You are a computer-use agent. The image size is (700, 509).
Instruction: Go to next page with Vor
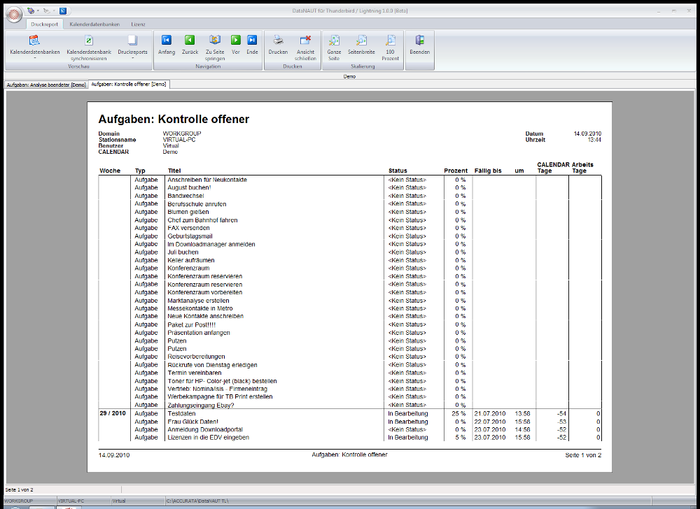coord(236,45)
